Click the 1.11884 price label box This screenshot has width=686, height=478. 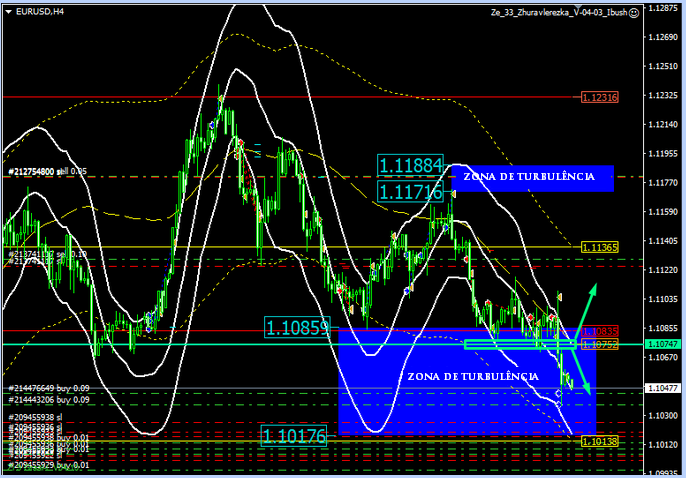pos(410,164)
